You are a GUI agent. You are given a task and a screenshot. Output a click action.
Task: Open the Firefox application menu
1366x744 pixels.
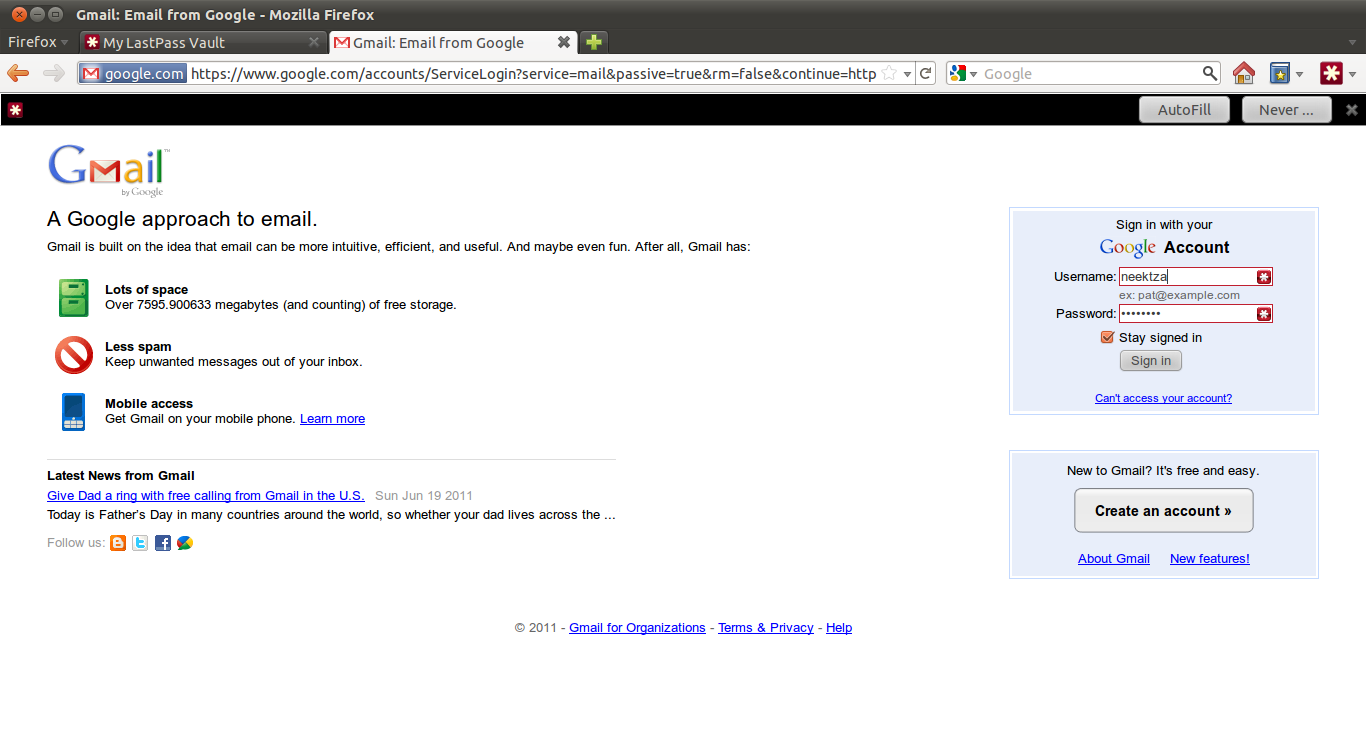click(x=38, y=42)
